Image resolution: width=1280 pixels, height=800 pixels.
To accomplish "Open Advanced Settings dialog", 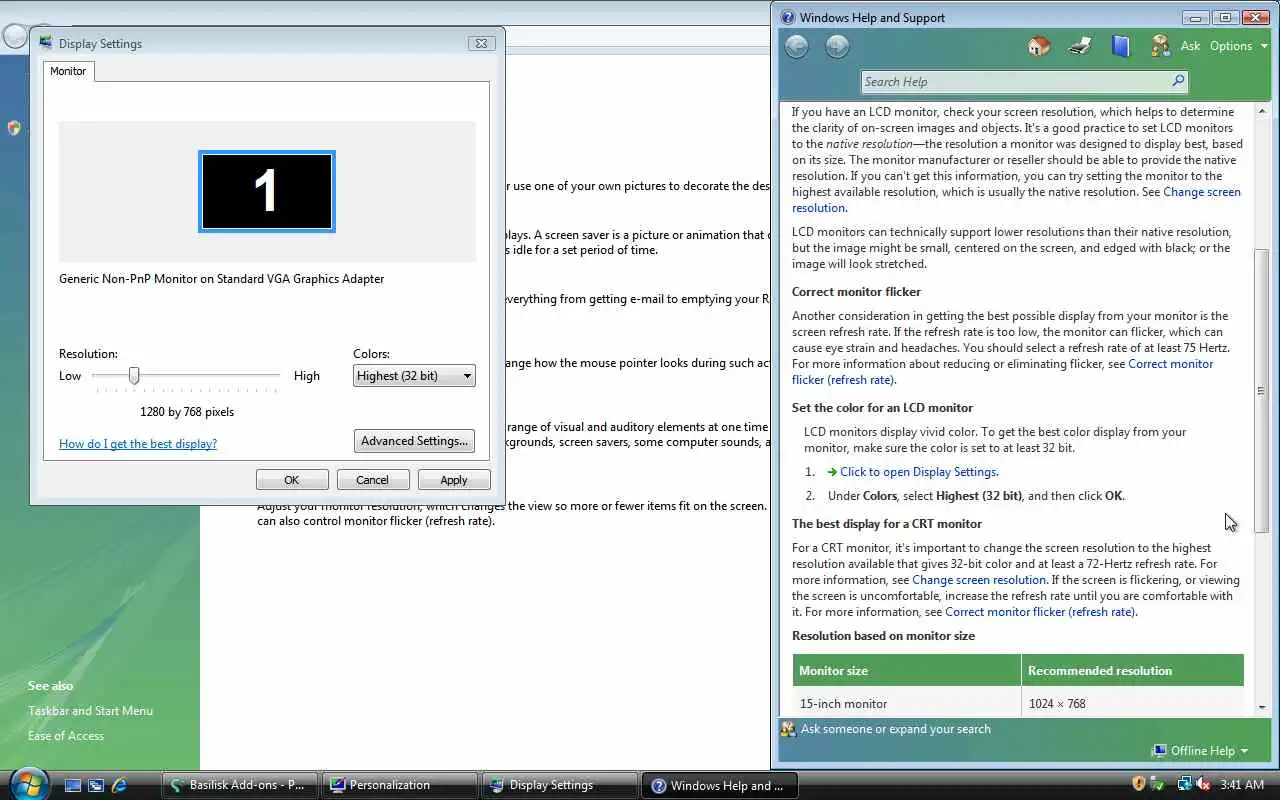I will [414, 441].
